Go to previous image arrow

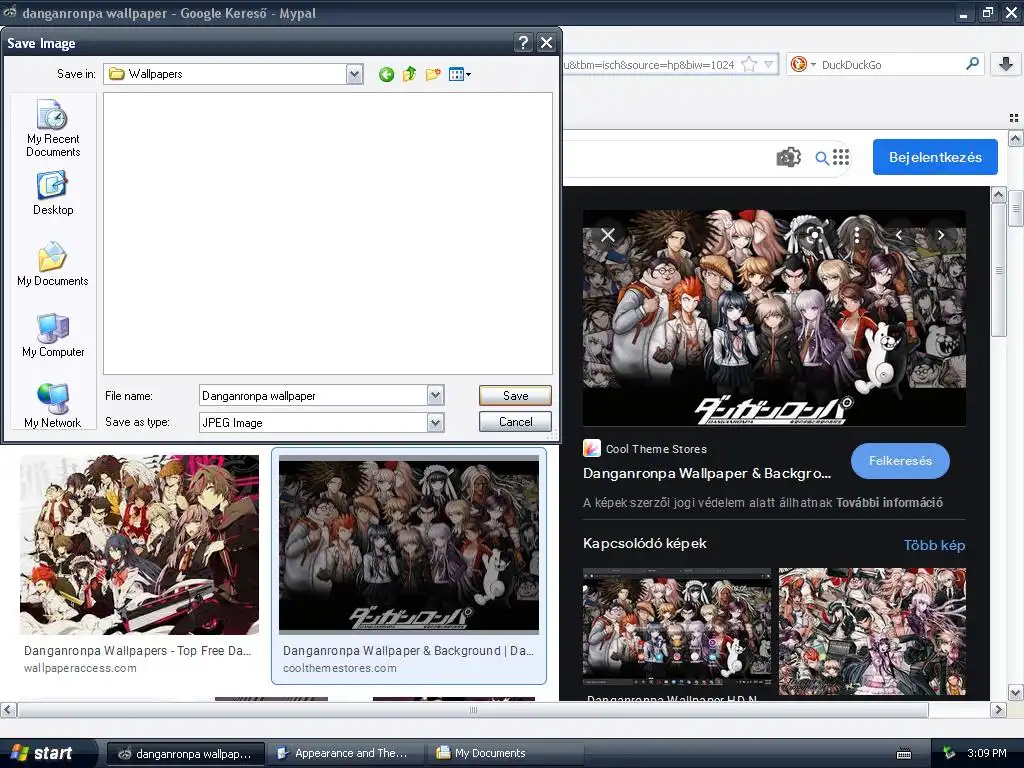(x=899, y=235)
